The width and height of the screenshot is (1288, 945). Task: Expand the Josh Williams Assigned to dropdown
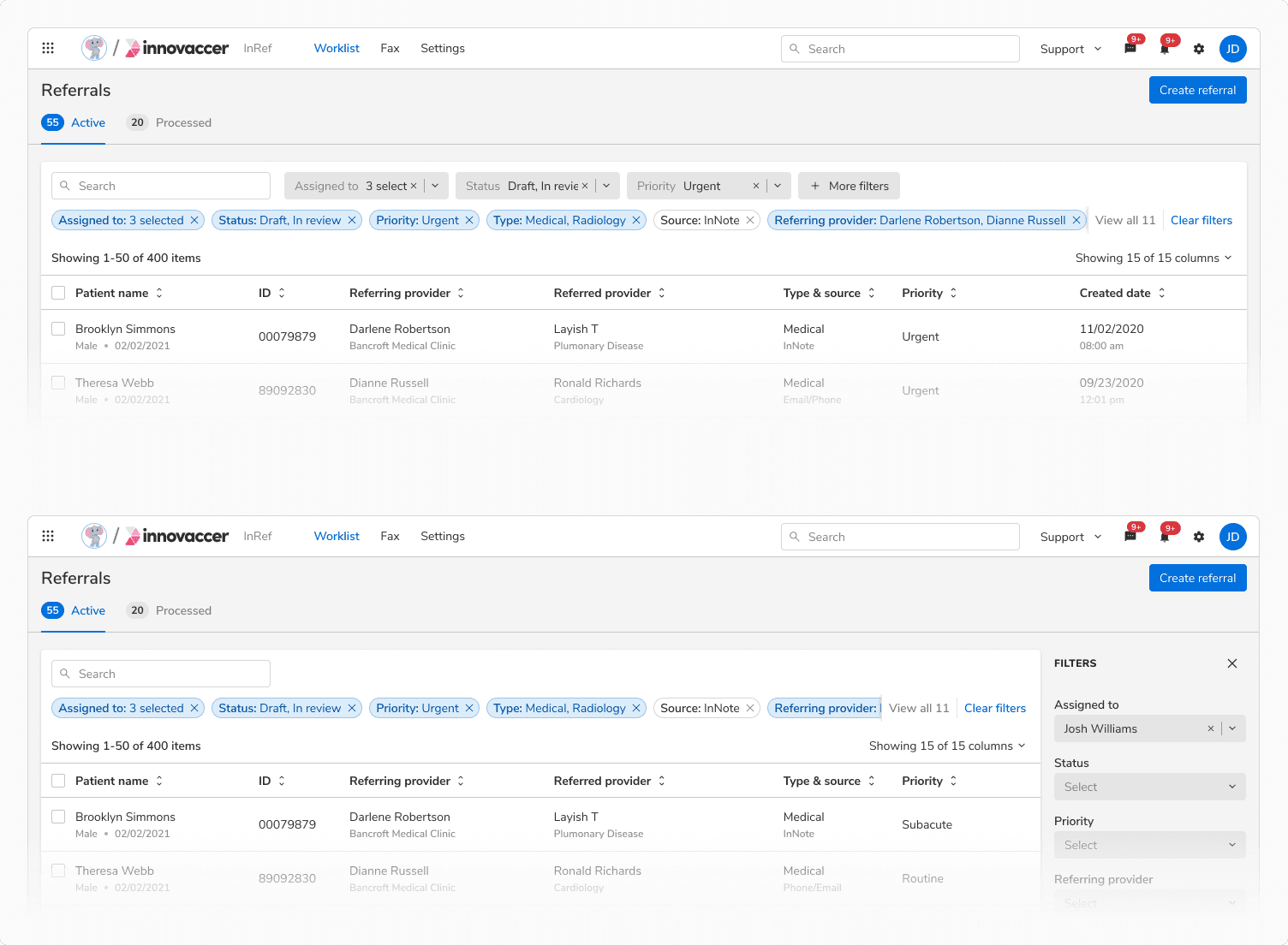(x=1232, y=729)
